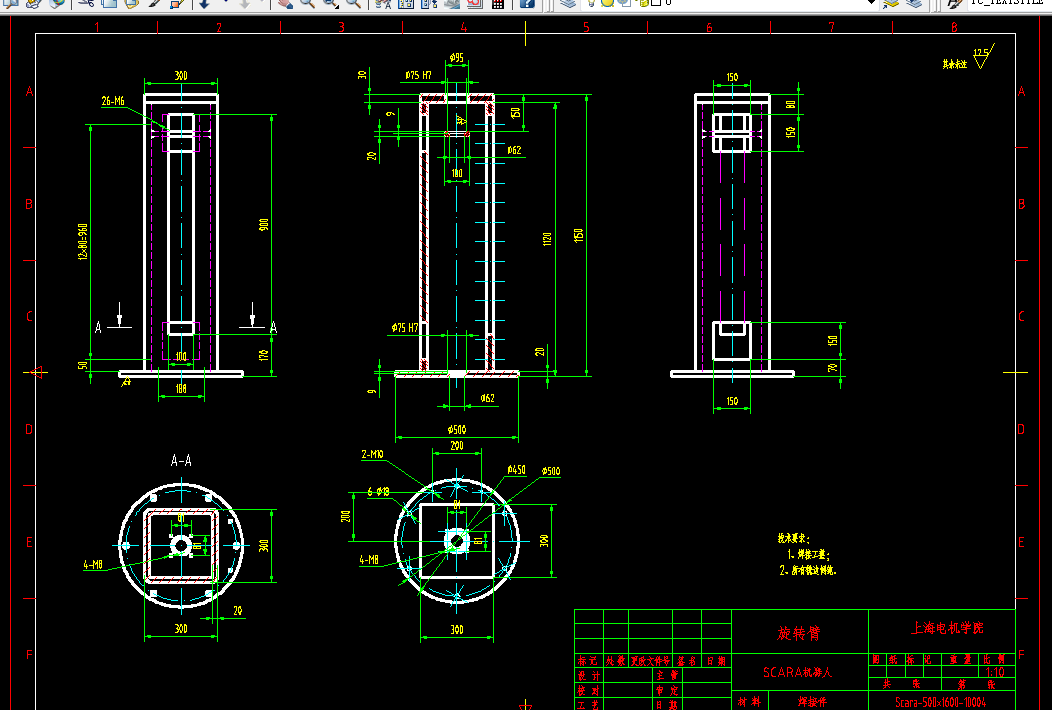Click the 上海电机学院 title text
Screen dimensions: 1052x710
click(947, 628)
